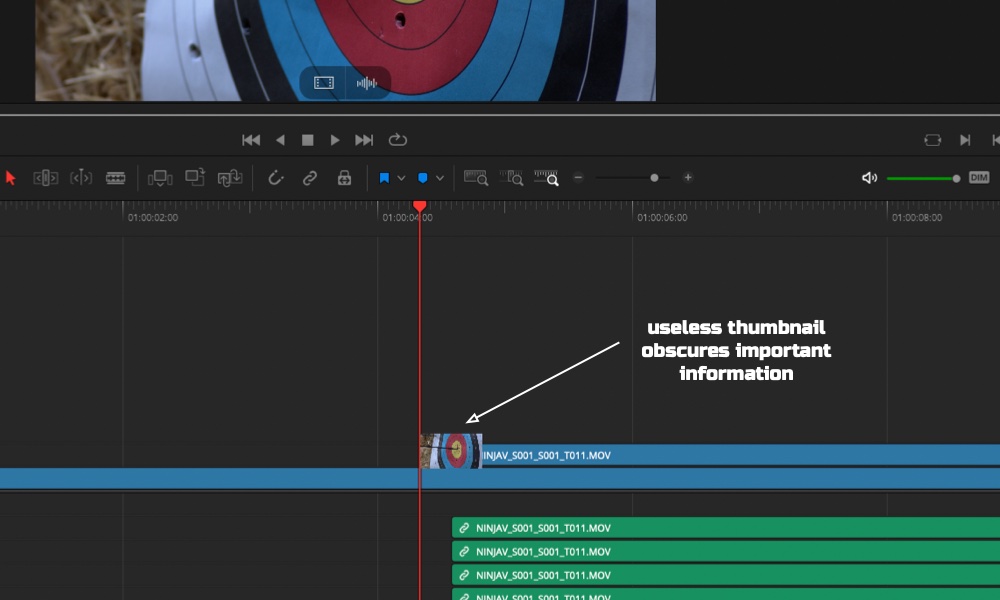
Task: Zoom in the timeline with plus button
Action: [x=688, y=178]
